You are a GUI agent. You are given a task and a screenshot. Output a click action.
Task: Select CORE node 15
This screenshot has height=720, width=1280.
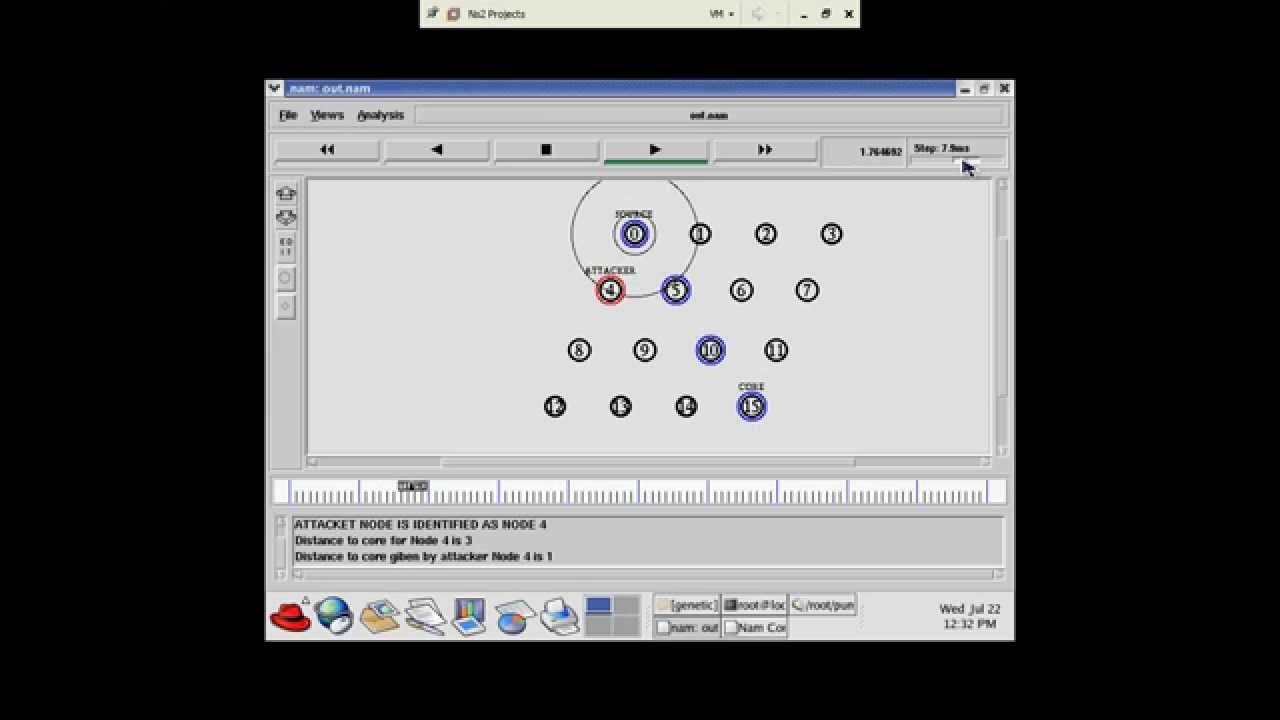752,406
